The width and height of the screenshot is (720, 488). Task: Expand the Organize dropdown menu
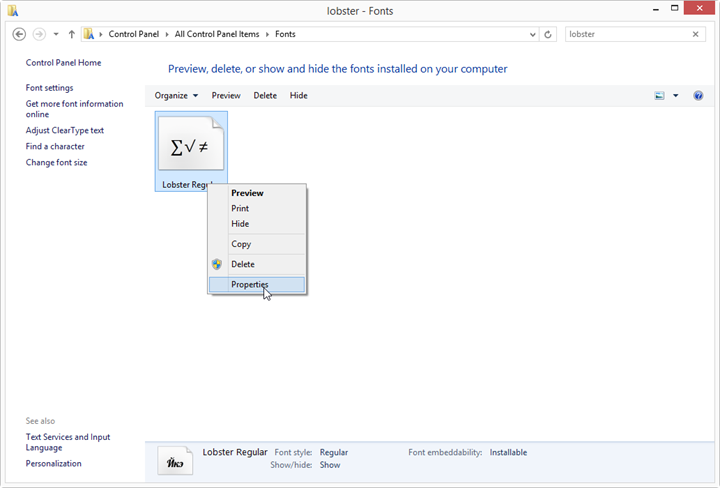click(x=176, y=96)
